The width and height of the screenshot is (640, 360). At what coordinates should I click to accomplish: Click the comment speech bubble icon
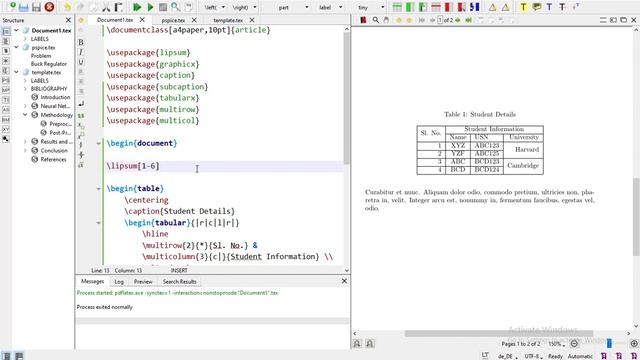coord(537,7)
